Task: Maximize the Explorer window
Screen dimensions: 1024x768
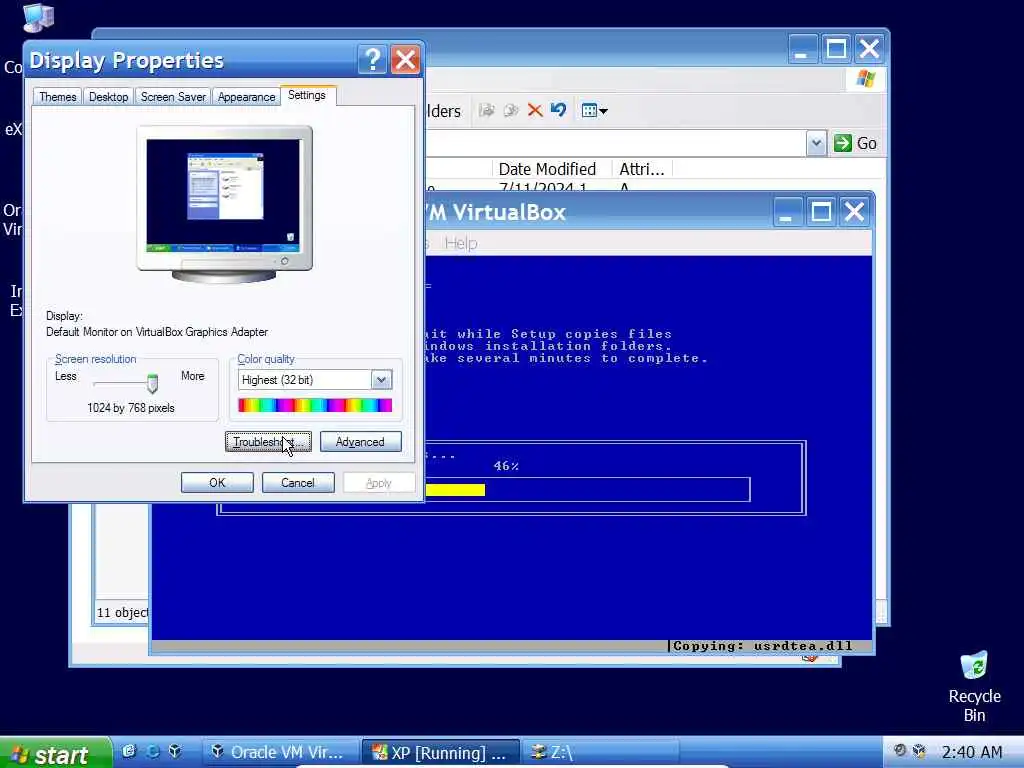Action: click(x=836, y=49)
